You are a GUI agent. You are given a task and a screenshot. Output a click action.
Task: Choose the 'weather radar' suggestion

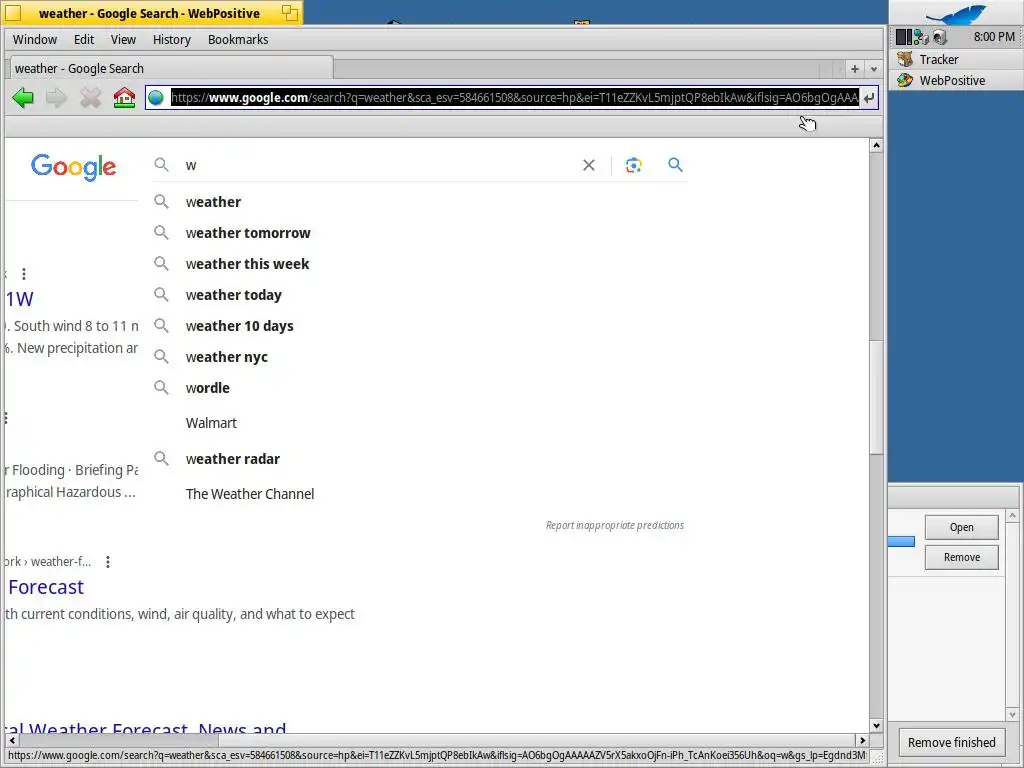click(419, 459)
